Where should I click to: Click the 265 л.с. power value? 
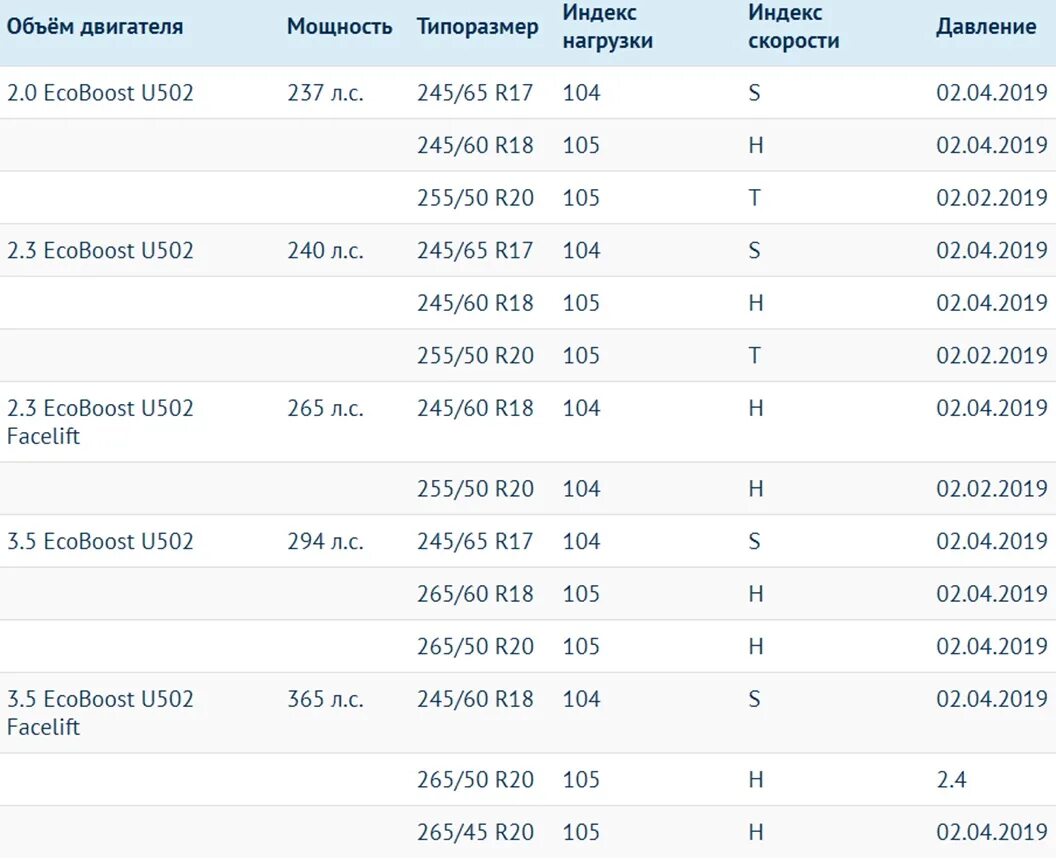click(x=325, y=408)
